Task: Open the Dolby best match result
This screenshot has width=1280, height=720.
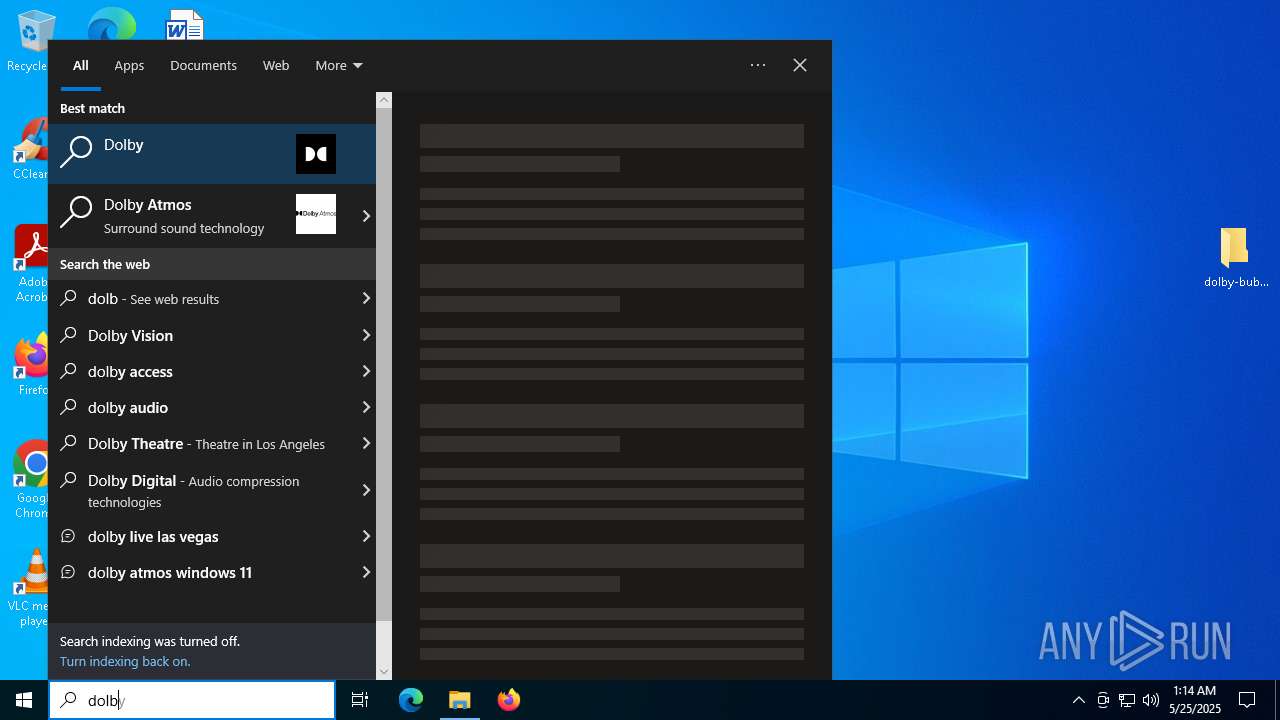Action: coord(212,154)
